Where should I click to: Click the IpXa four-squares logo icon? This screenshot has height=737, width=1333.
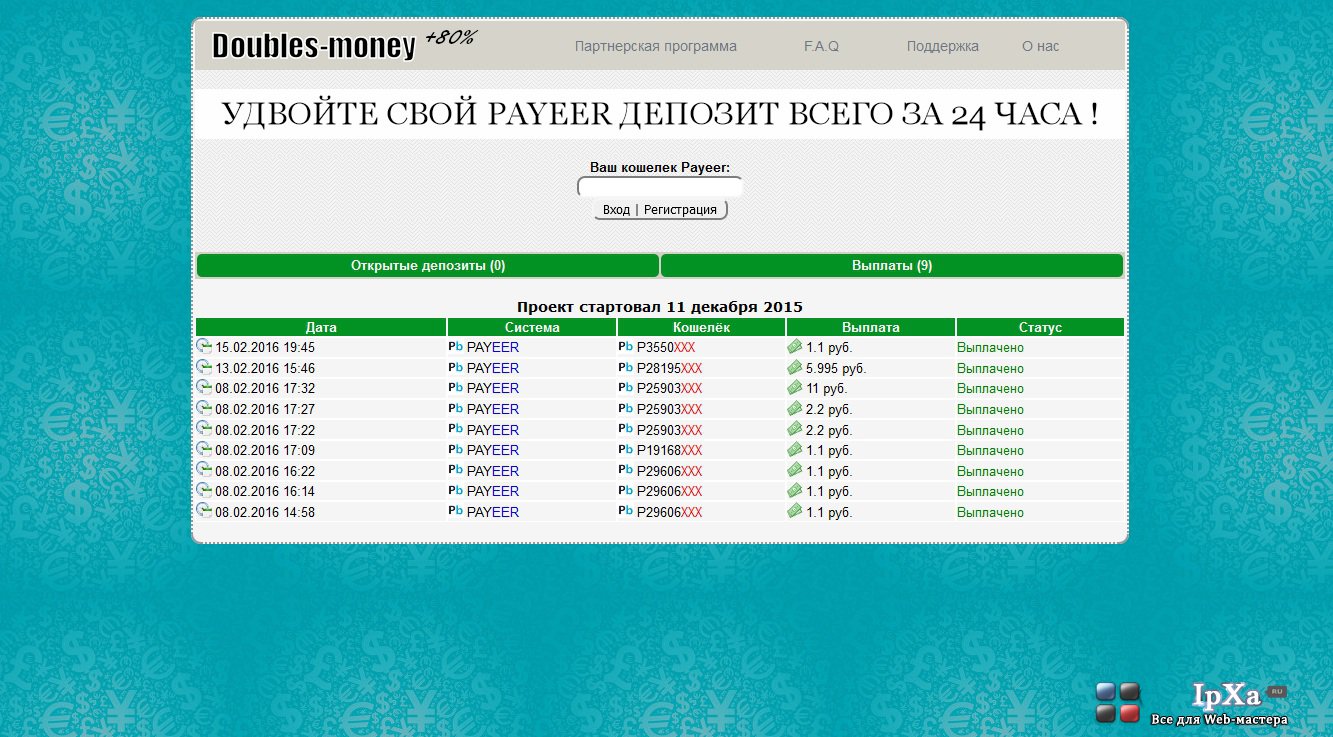[x=1118, y=702]
